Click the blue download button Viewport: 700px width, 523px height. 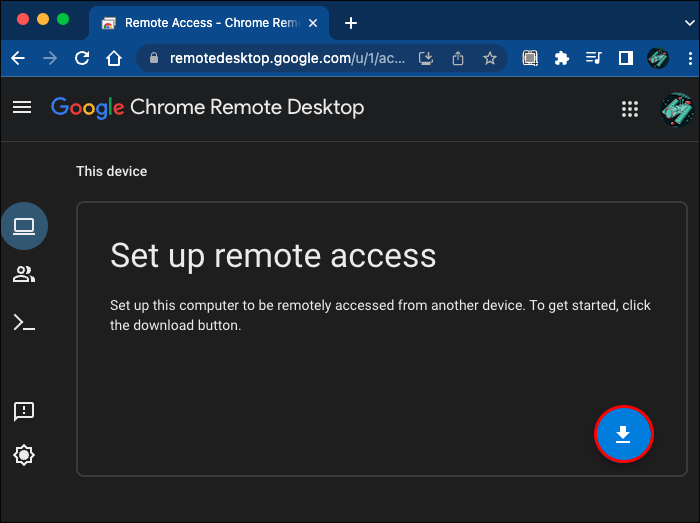pos(623,434)
